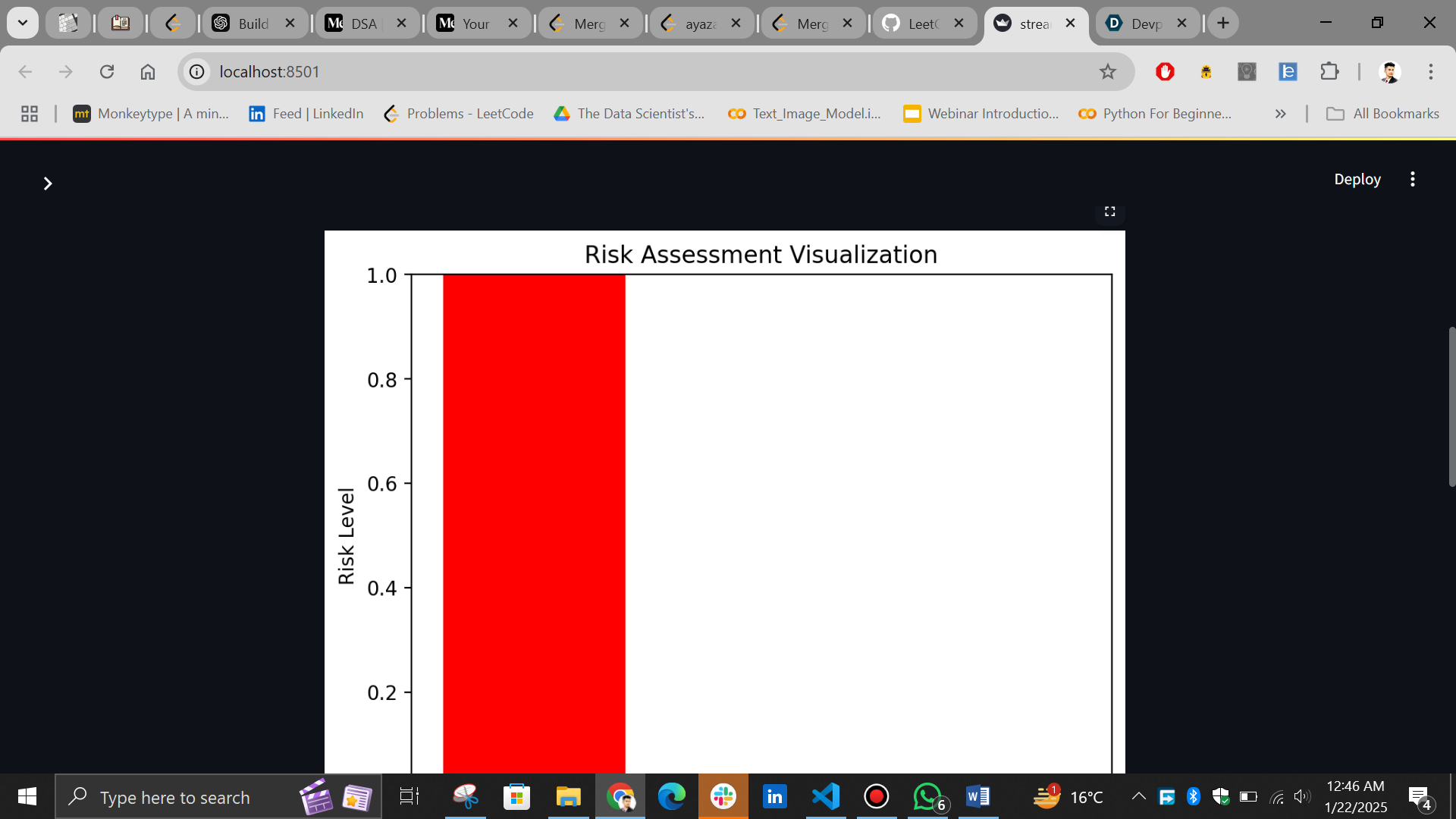Open the Problems - LeetCode bookmark
This screenshot has width=1456, height=819.
pyautogui.click(x=459, y=114)
